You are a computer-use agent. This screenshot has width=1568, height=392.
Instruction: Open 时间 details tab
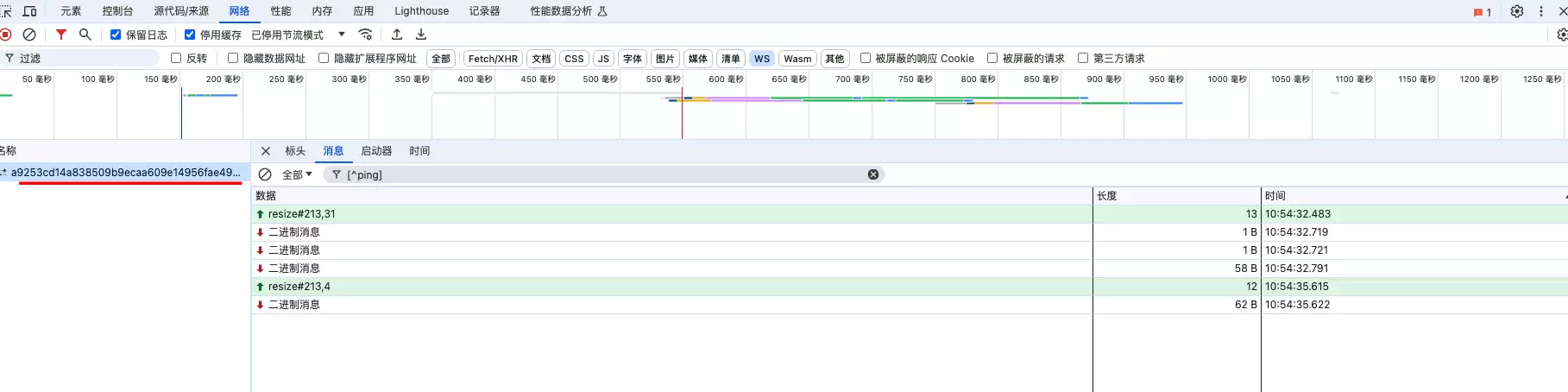[419, 151]
